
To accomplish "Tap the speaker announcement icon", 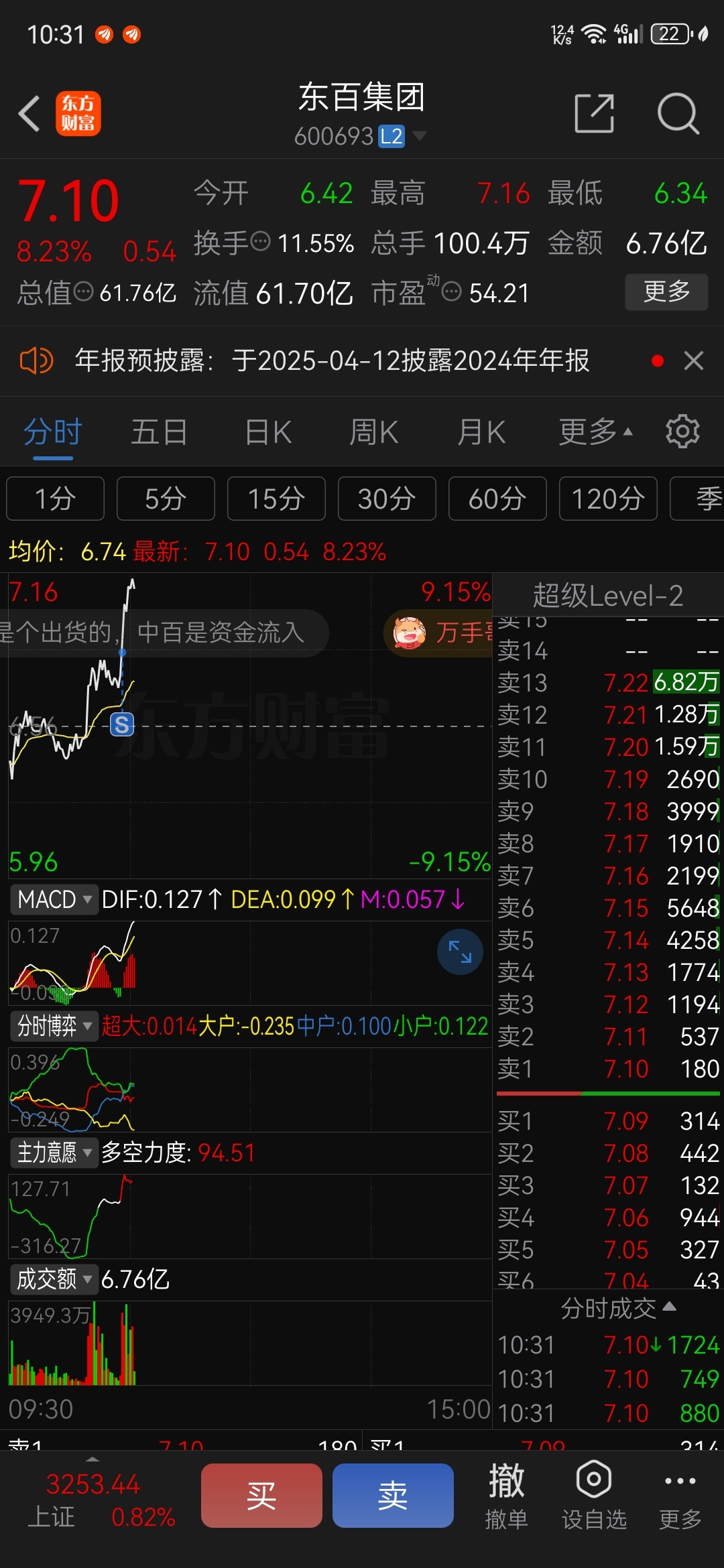I will point(36,361).
